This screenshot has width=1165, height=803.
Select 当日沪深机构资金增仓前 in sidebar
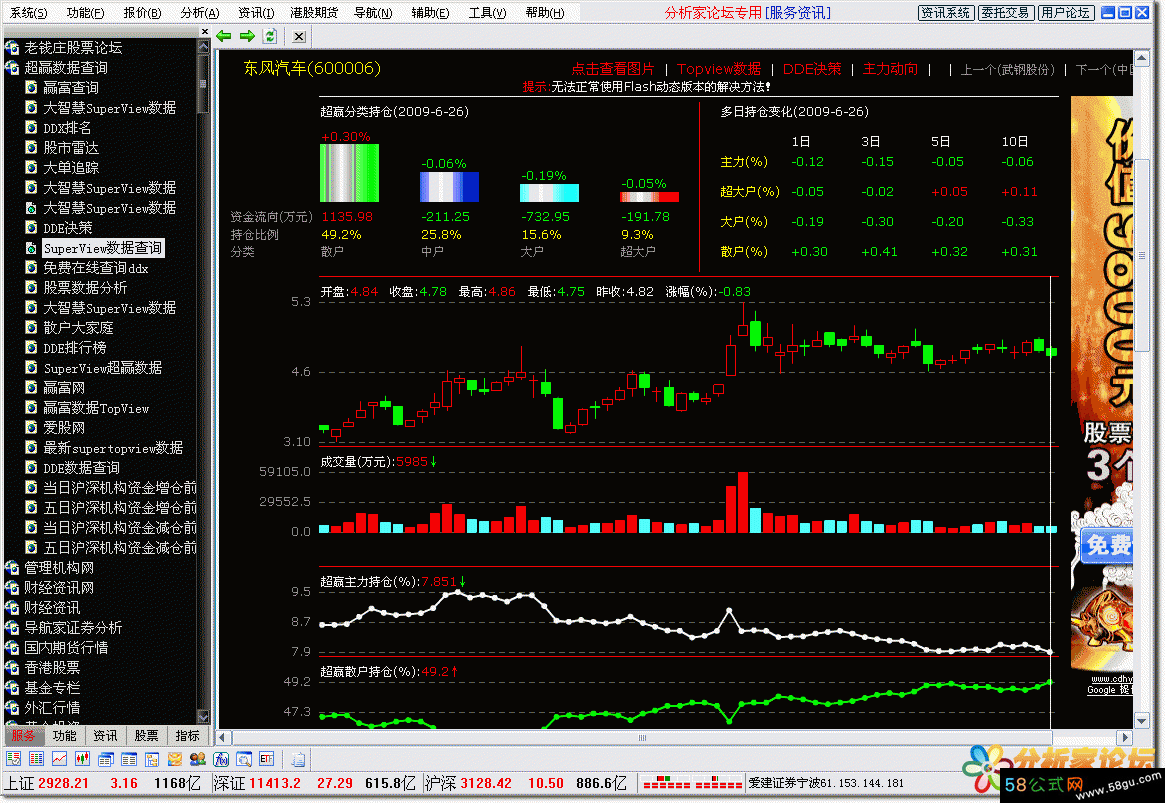[x=120, y=488]
